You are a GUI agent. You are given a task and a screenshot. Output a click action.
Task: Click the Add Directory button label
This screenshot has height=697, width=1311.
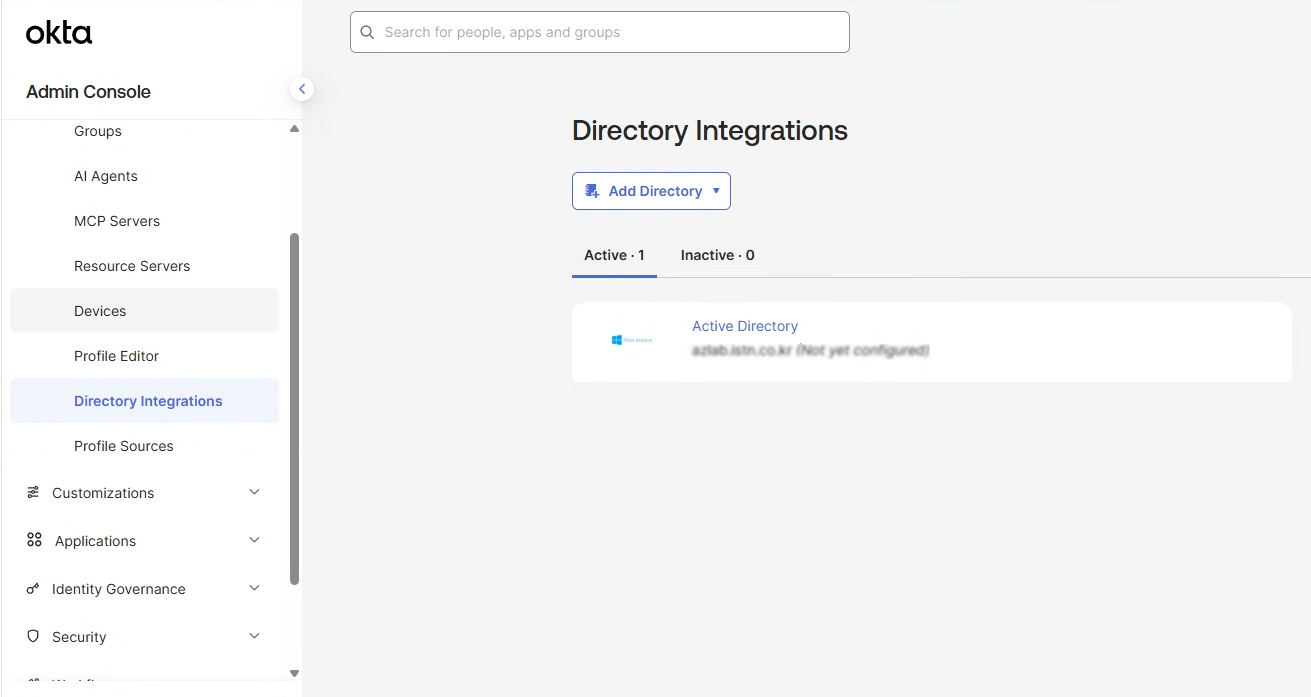(655, 191)
